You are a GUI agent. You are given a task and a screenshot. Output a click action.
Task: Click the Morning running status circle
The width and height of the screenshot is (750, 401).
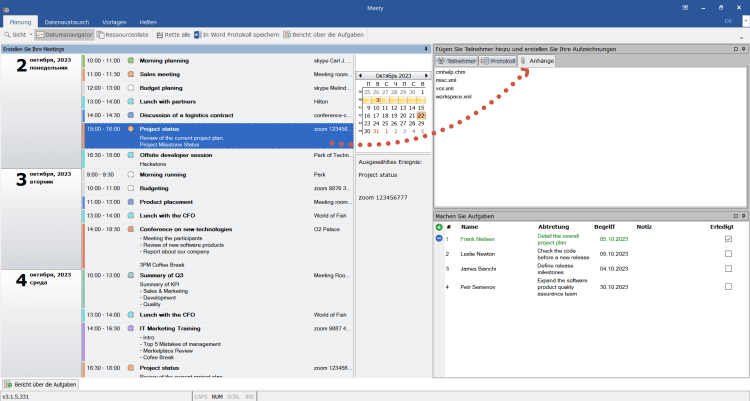click(131, 175)
